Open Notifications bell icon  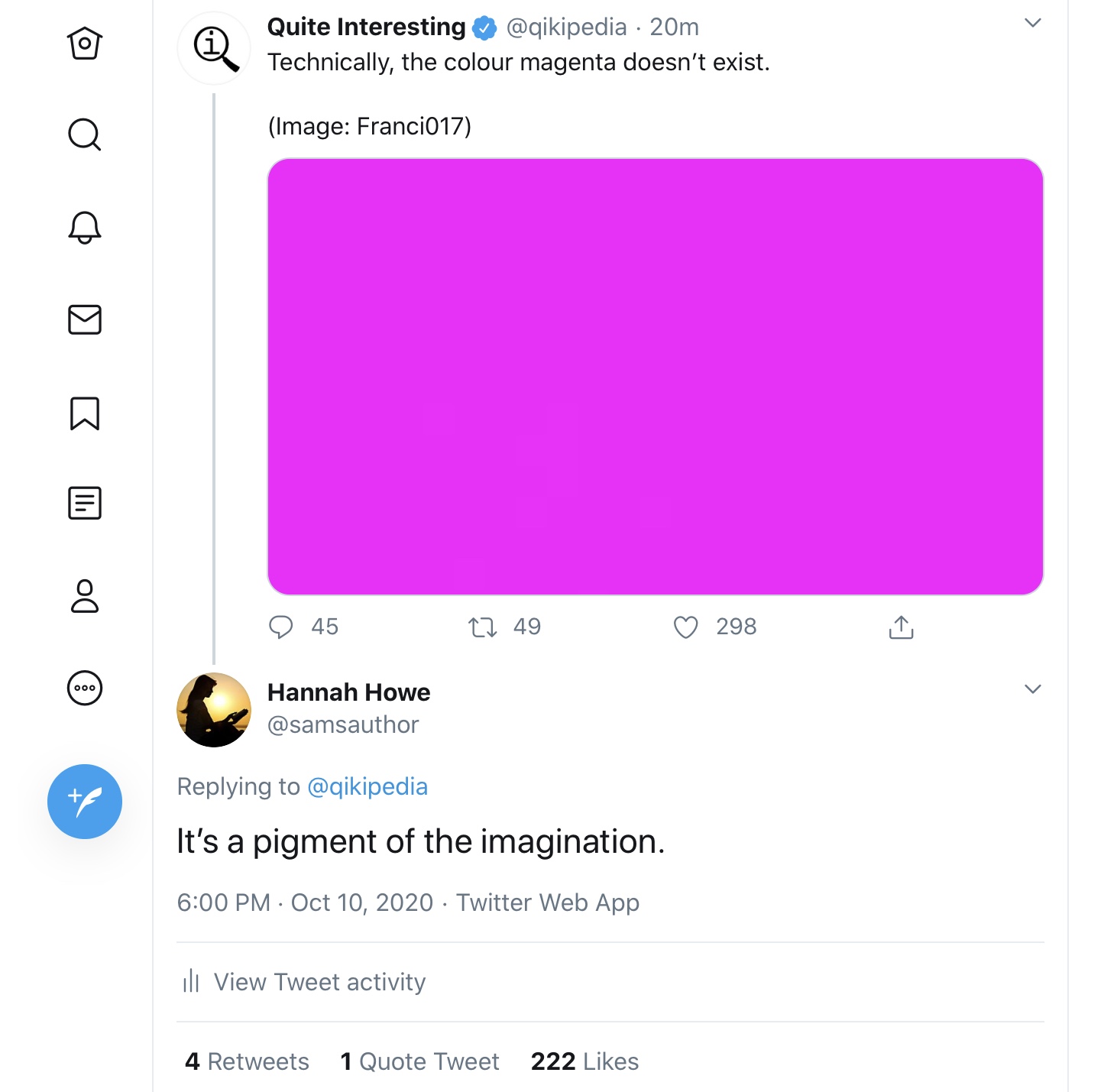pyautogui.click(x=85, y=228)
